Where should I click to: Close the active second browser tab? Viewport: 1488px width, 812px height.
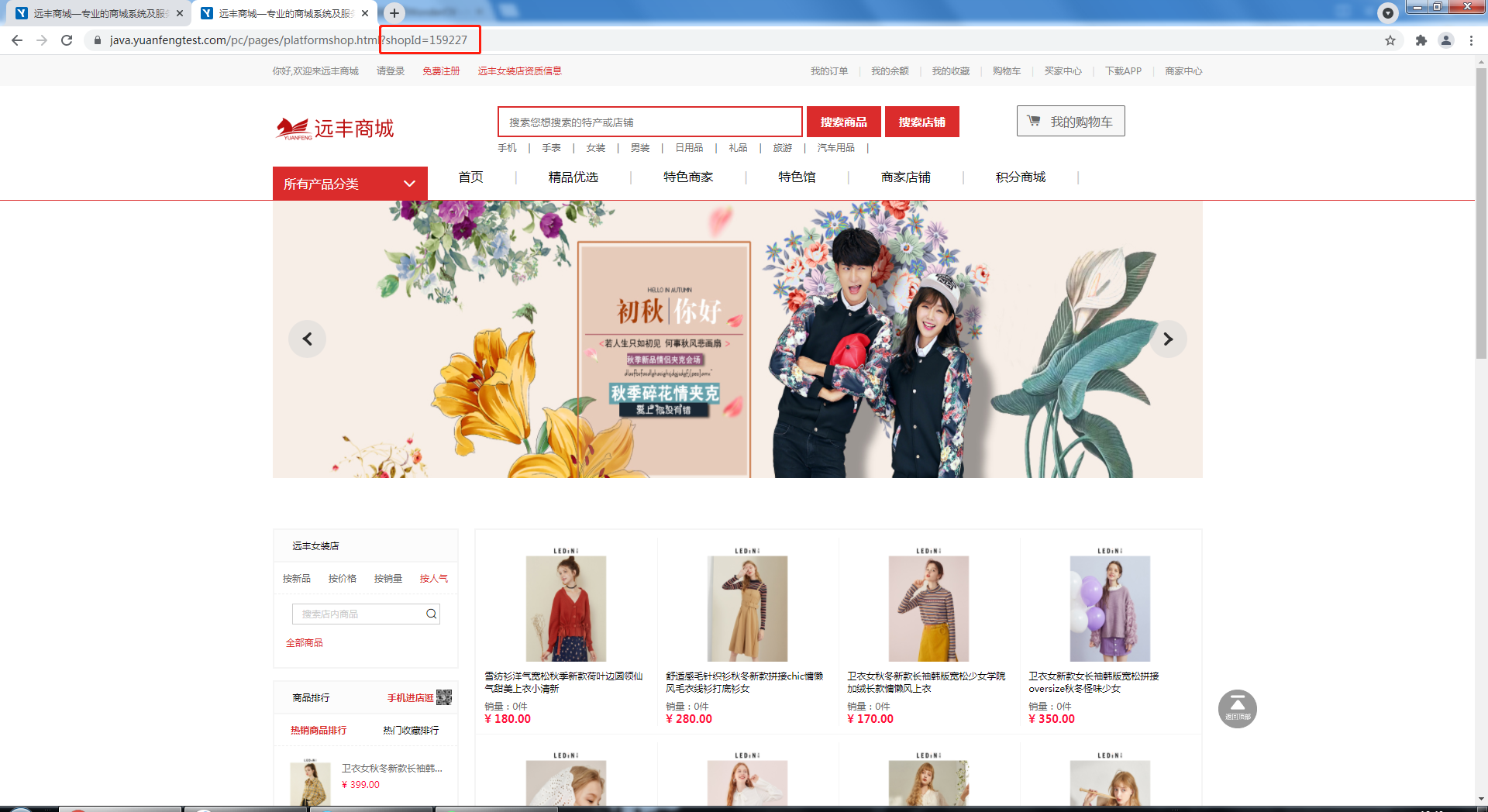coord(365,13)
